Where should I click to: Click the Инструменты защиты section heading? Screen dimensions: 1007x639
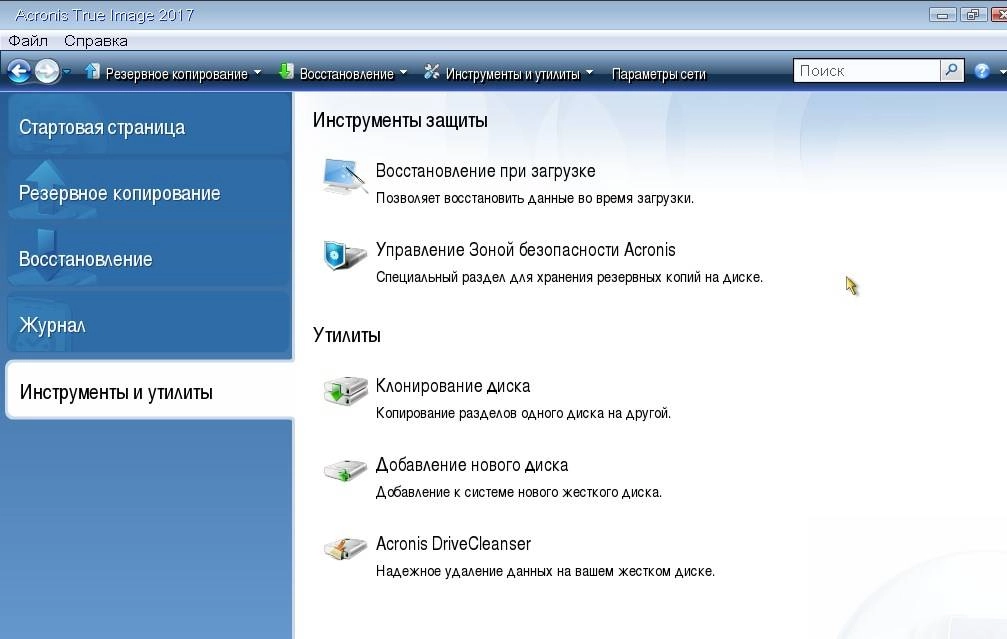click(x=400, y=121)
